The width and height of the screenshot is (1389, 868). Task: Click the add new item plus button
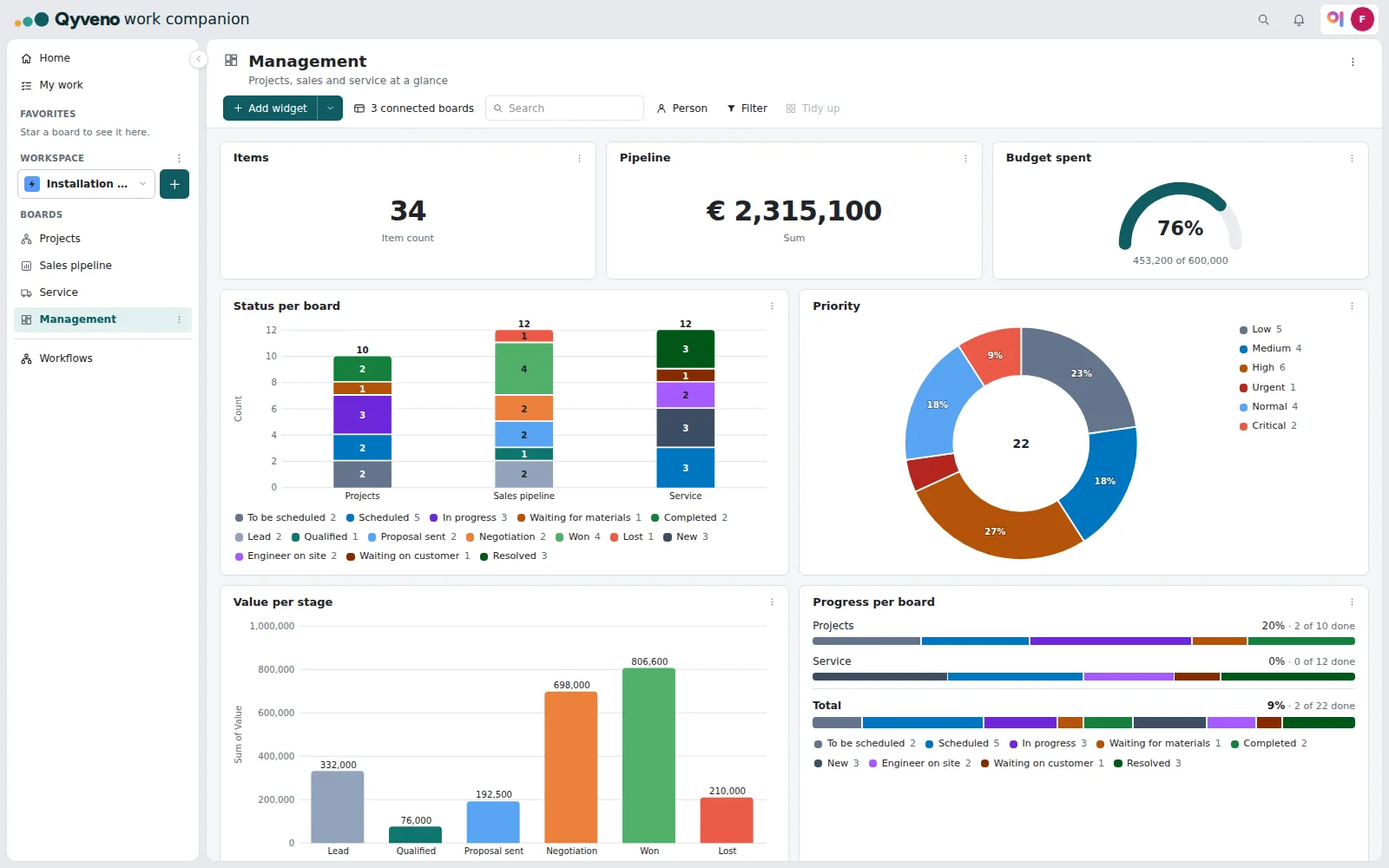(174, 184)
